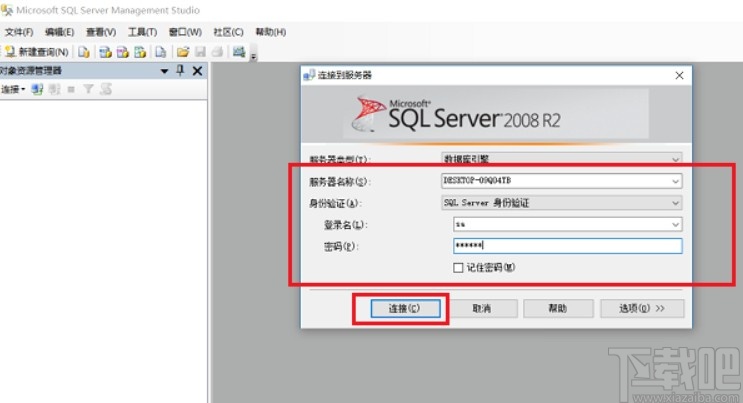This screenshot has height=403, width=743.
Task: Click the New Query (新建查询) toolbar button
Action: [36, 52]
